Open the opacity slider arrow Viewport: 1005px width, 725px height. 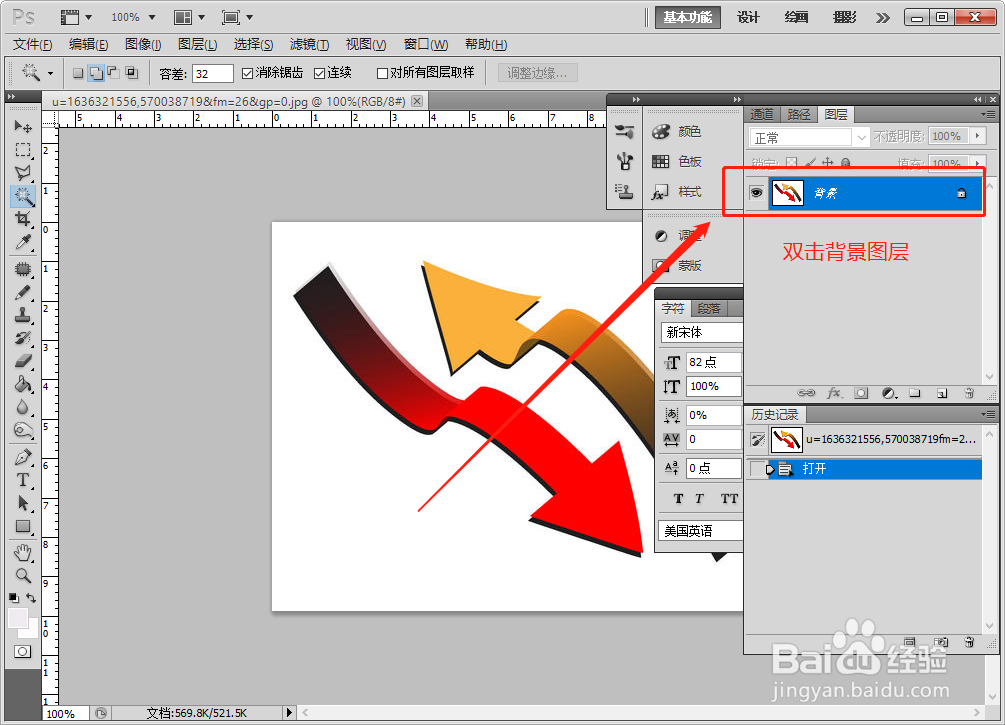coord(977,136)
